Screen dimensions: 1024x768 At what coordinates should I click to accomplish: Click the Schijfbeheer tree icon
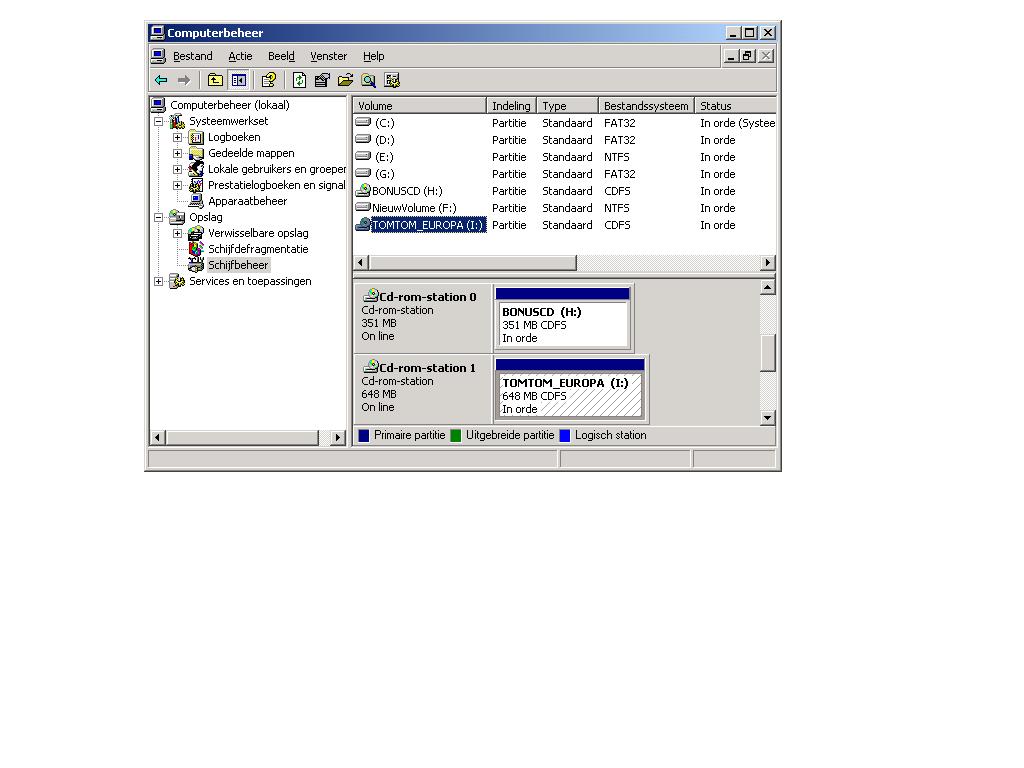196,264
